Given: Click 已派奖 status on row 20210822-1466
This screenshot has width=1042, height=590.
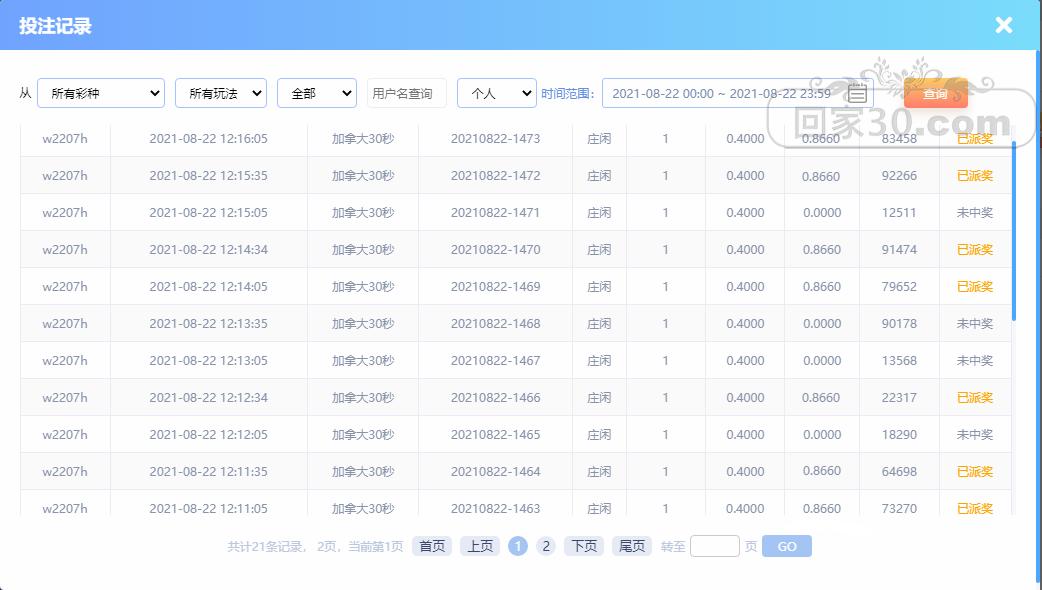Looking at the screenshot, I should pyautogui.click(x=974, y=398).
